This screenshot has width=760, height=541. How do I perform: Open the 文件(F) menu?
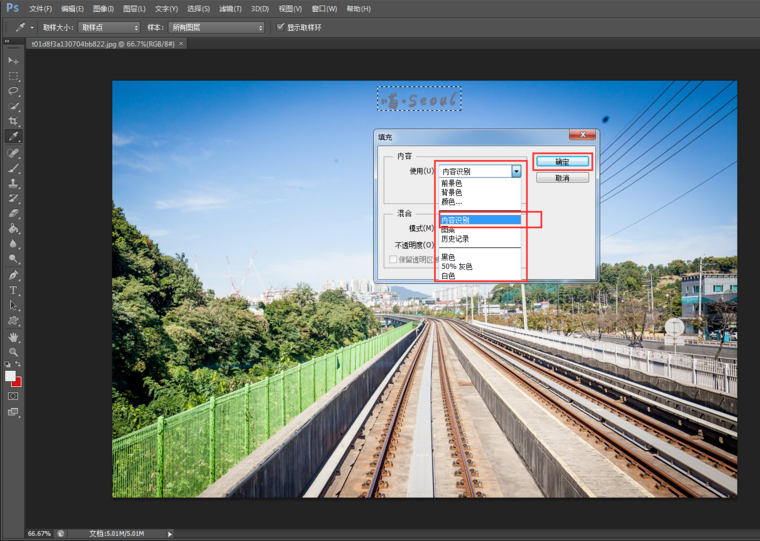40,9
